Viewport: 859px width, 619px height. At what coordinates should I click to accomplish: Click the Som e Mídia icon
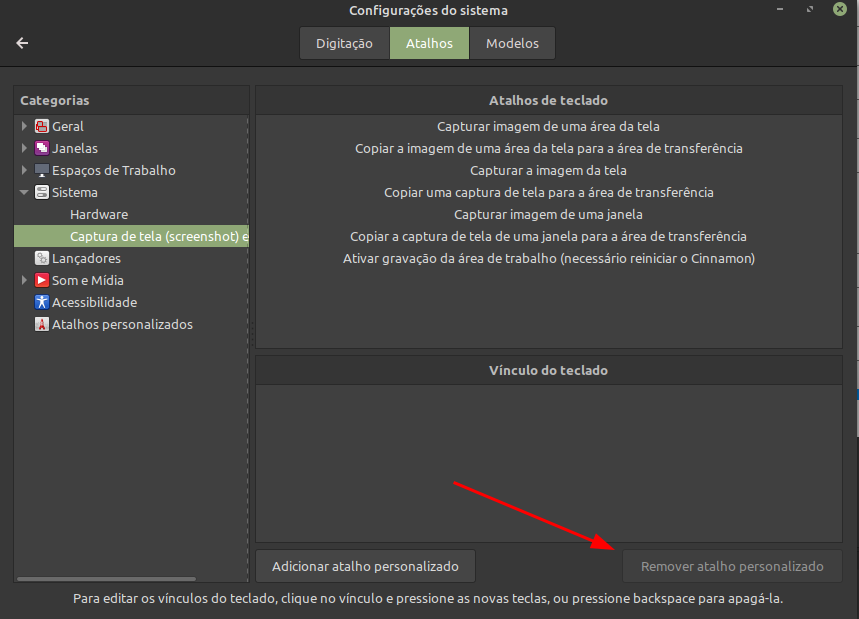click(42, 280)
